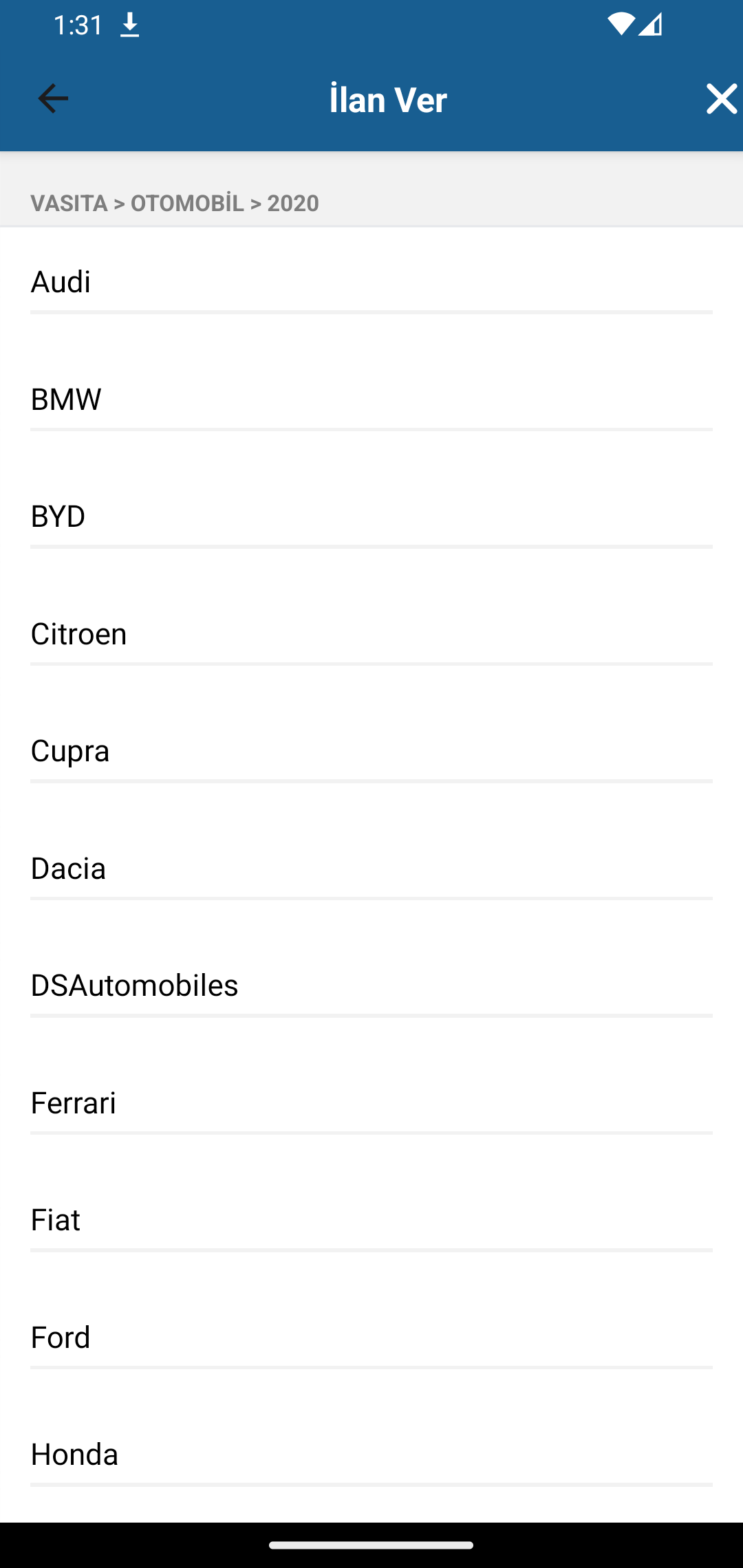The width and height of the screenshot is (743, 1568).
Task: Select Citroen in the list
Action: tap(371, 634)
